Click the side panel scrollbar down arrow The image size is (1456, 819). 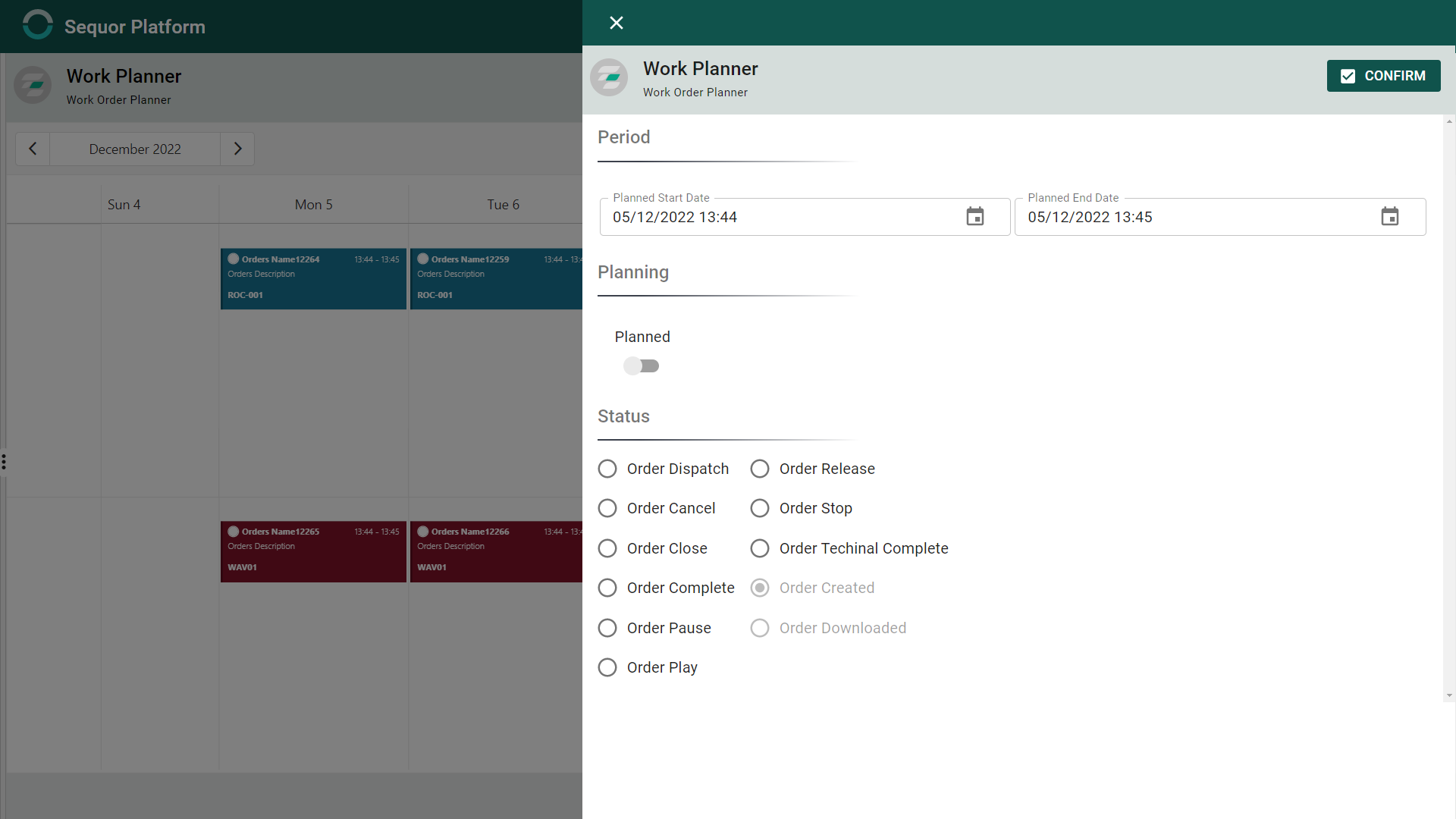click(1449, 695)
